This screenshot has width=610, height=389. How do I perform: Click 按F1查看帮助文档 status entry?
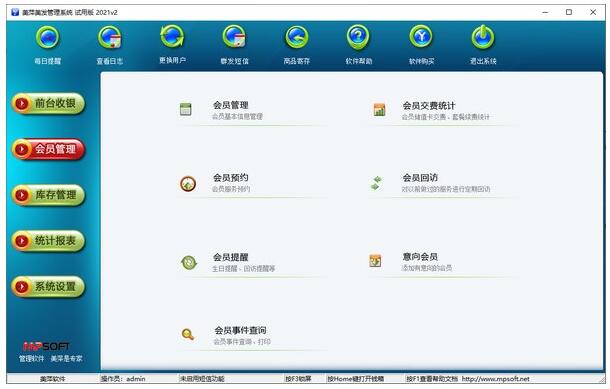click(x=432, y=378)
